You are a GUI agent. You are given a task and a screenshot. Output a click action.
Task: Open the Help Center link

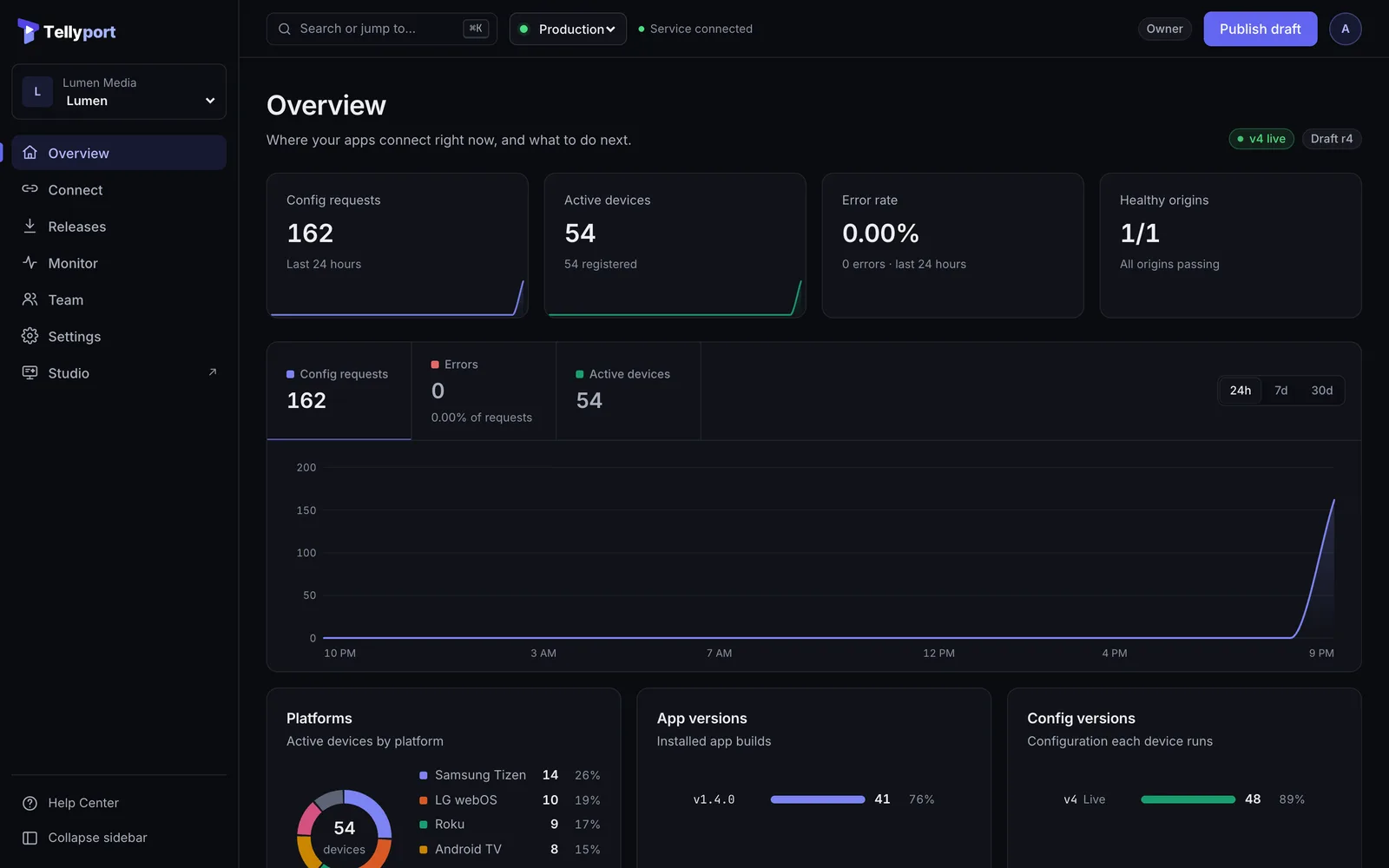coord(119,803)
